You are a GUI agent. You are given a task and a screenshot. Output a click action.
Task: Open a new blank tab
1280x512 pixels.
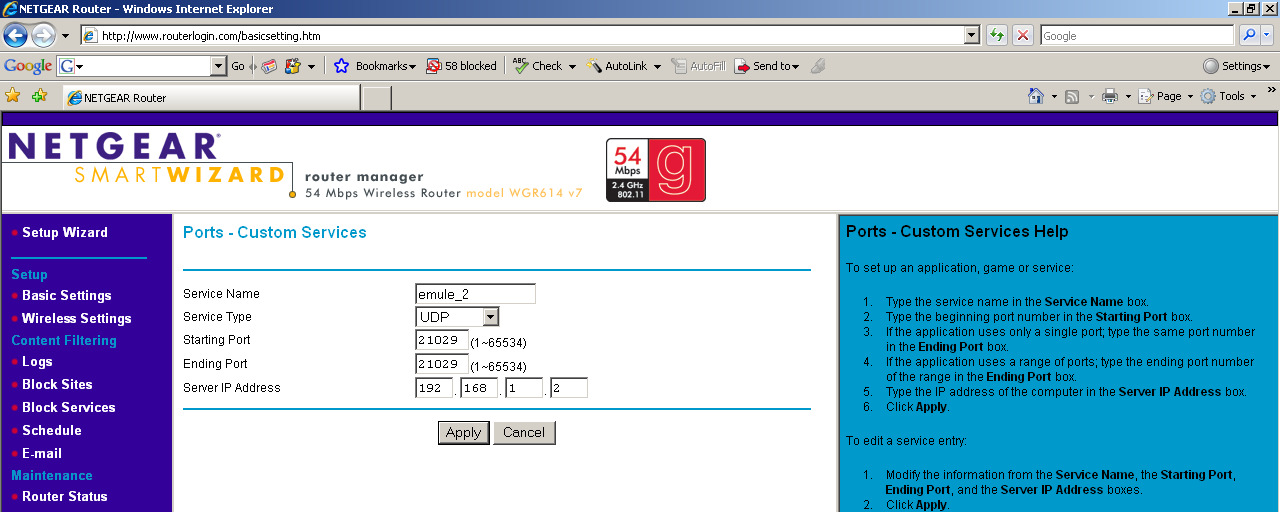point(376,98)
